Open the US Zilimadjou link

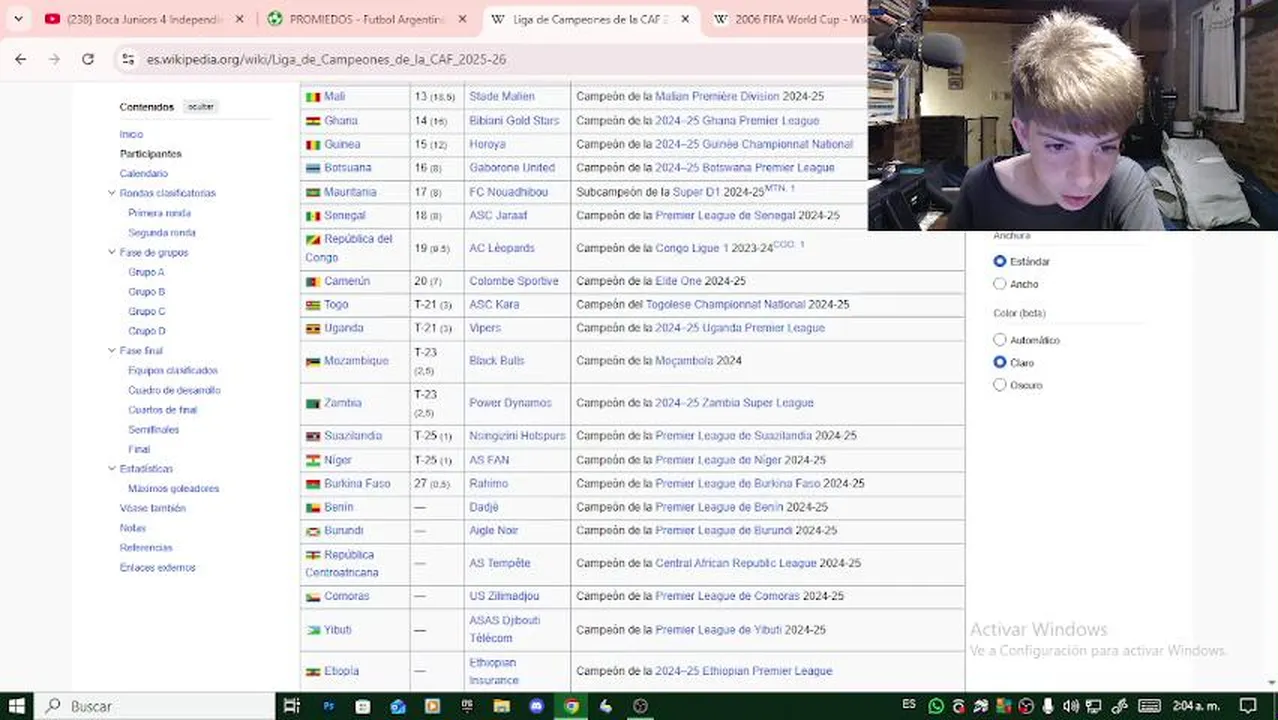[504, 596]
